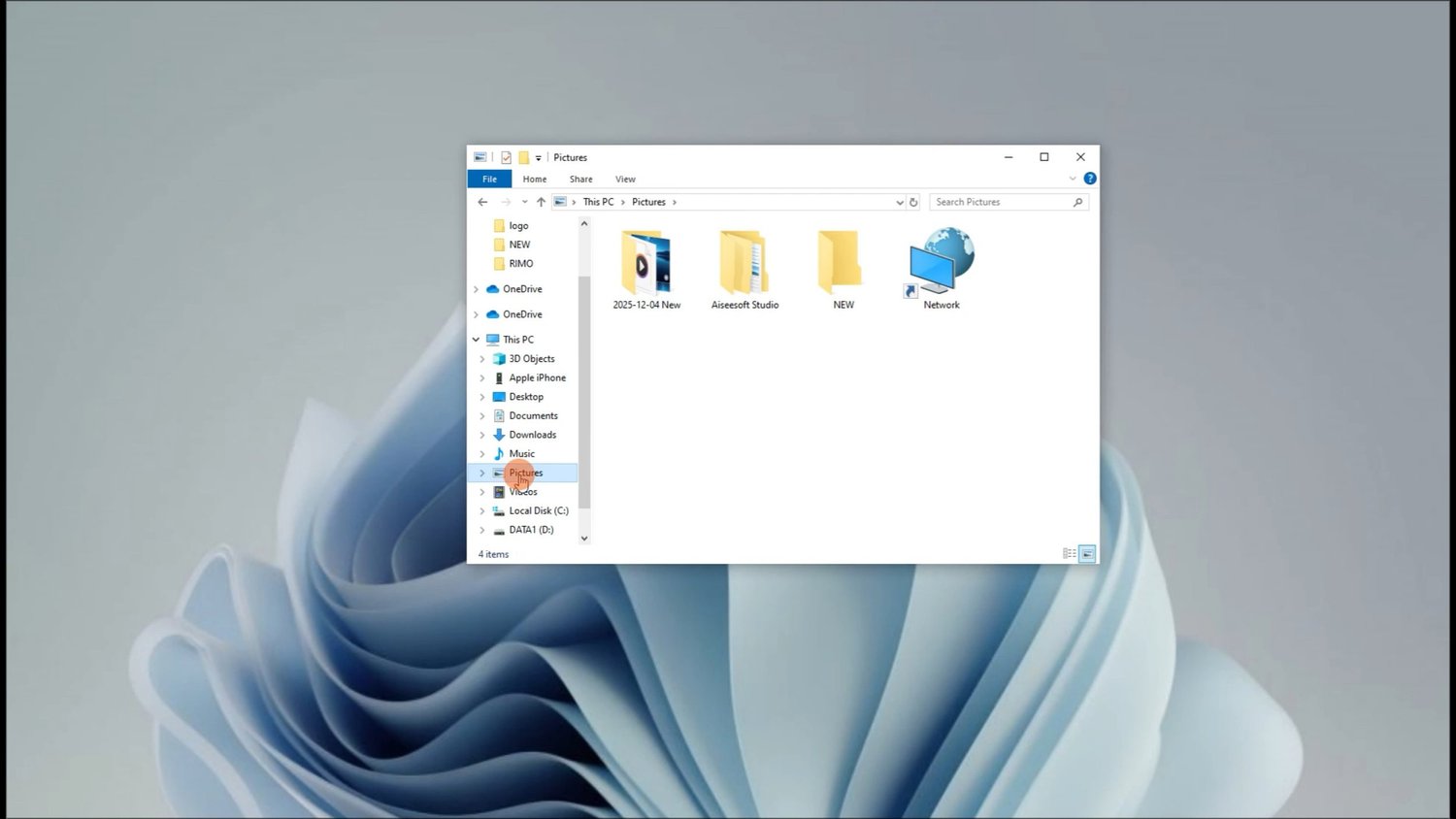Refresh the Pictures folder view
1456x819 pixels.
pos(913,202)
